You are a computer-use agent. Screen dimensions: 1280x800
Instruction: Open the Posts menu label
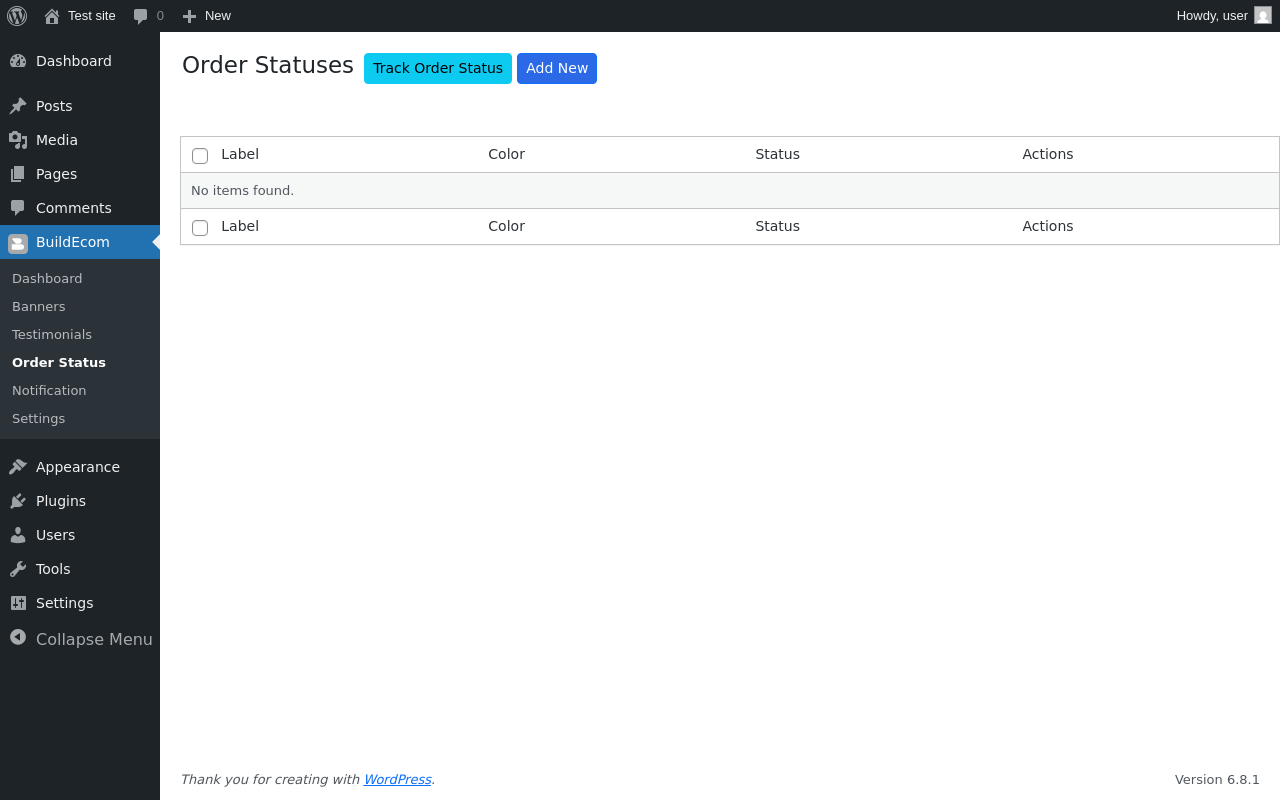pyautogui.click(x=54, y=106)
